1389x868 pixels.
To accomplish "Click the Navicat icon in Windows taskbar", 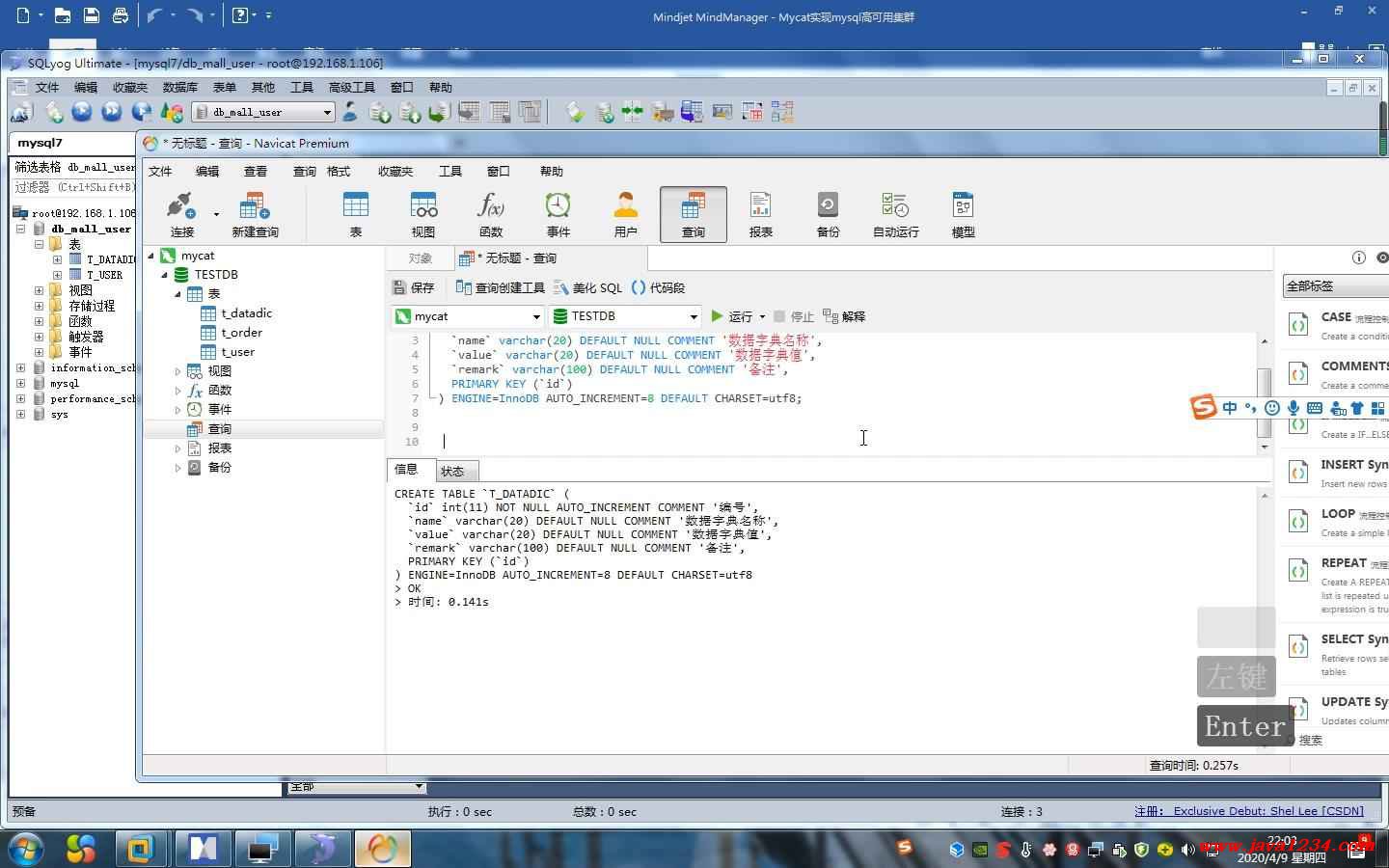I will 382,848.
